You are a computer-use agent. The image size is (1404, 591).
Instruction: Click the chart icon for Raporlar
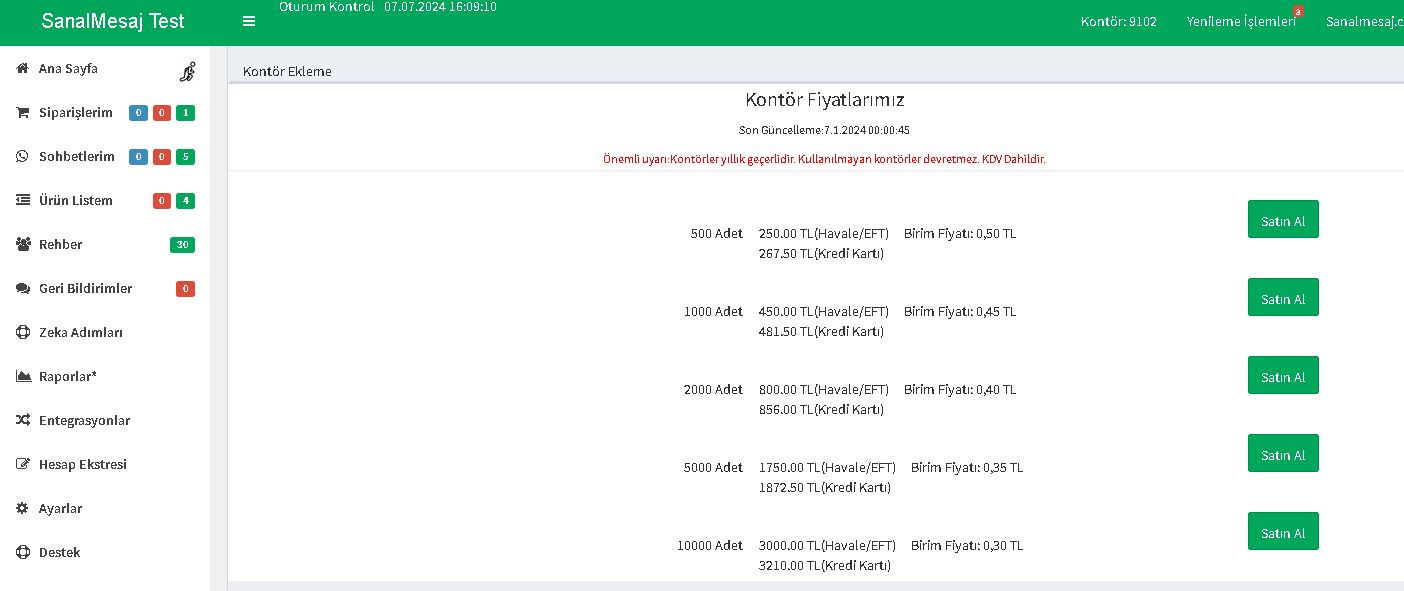click(22, 377)
